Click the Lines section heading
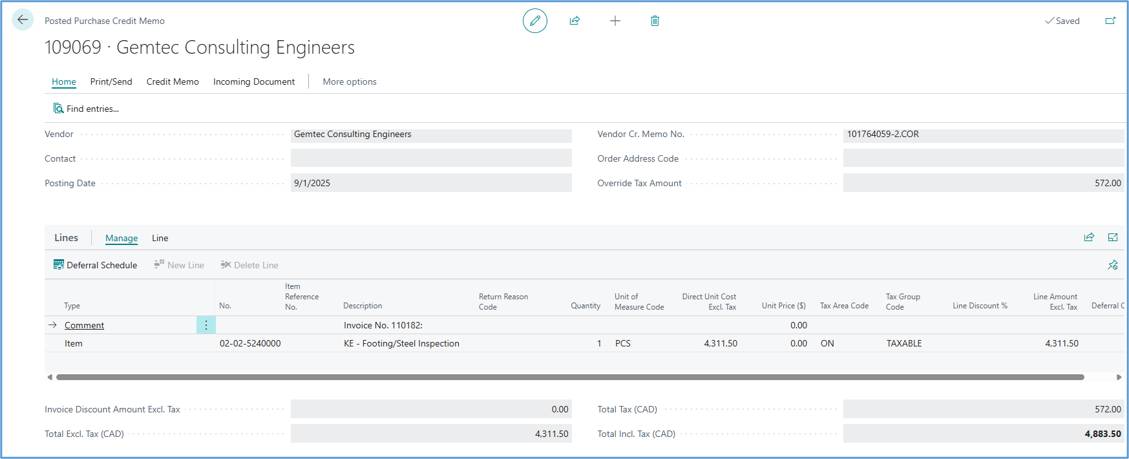Image resolution: width=1129 pixels, height=459 pixels. 66,238
